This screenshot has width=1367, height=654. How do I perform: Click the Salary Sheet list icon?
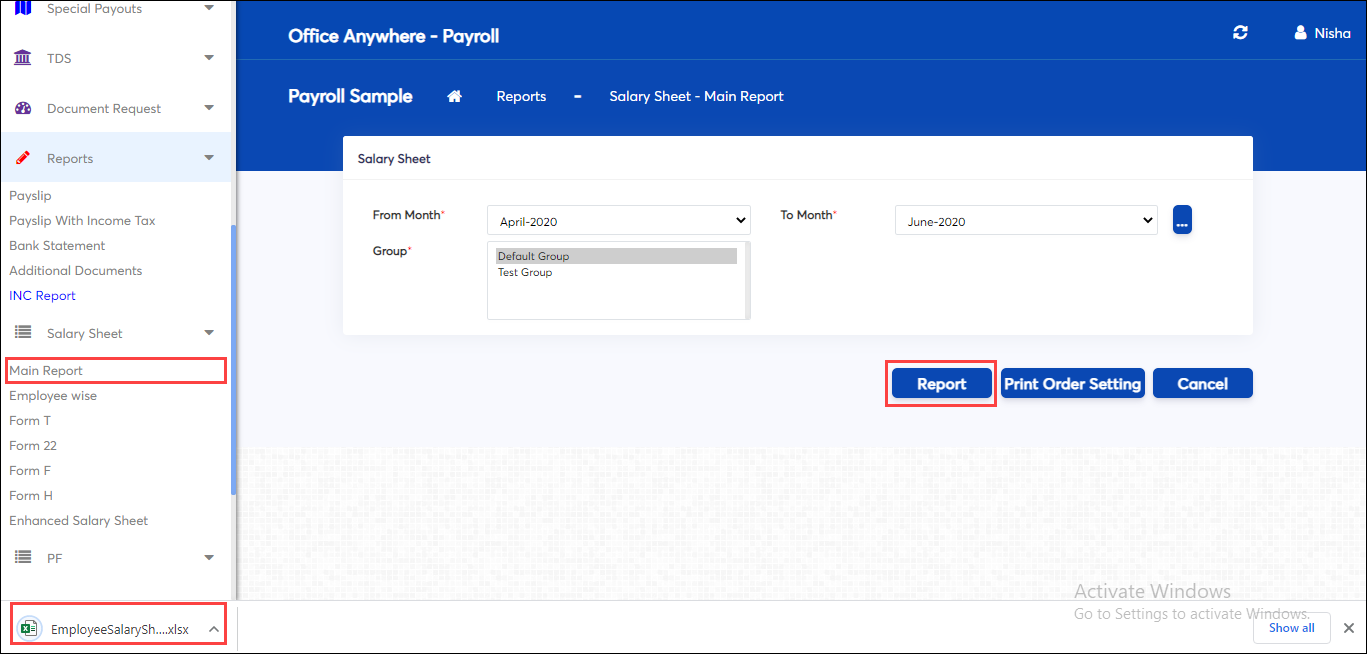click(x=22, y=333)
